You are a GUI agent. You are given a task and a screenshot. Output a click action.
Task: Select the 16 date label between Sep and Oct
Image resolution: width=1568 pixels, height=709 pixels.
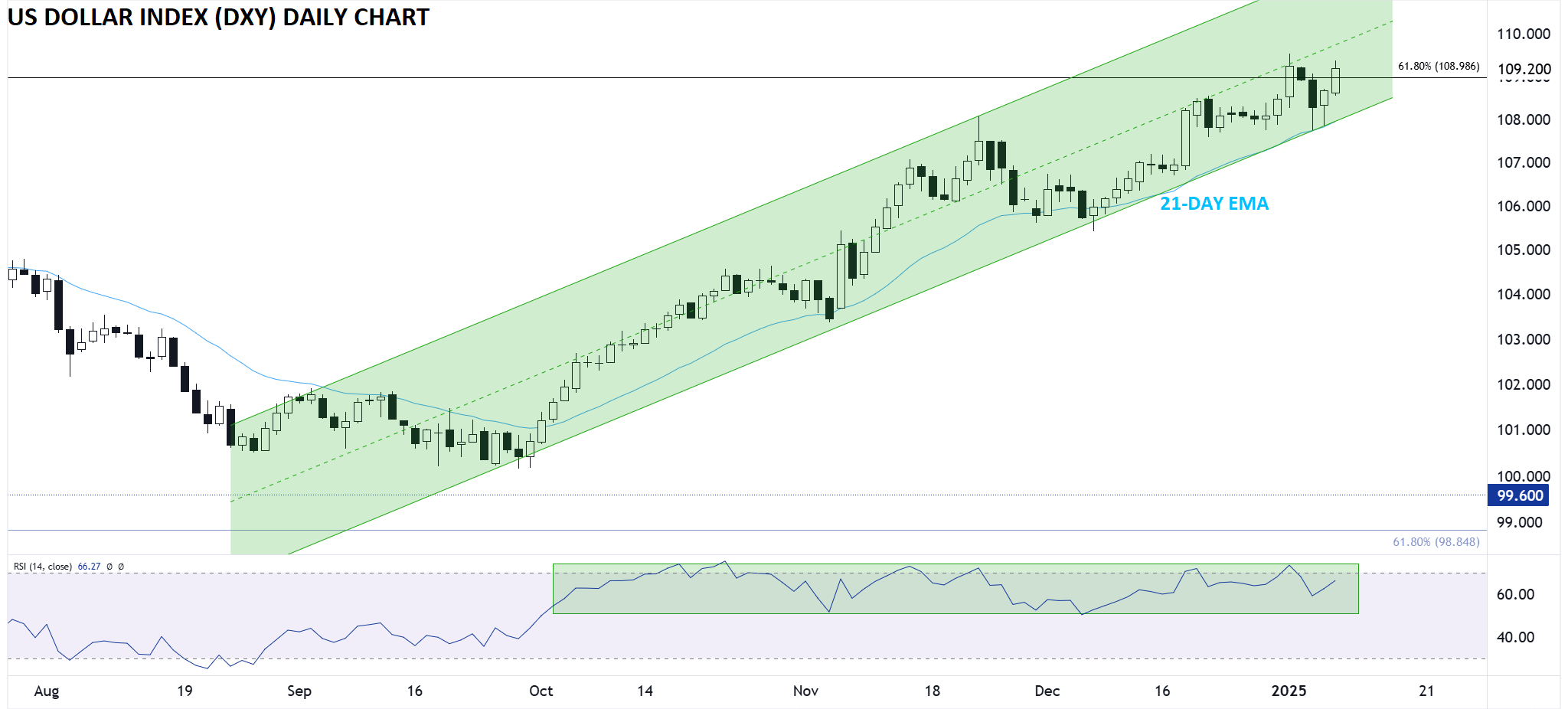click(x=414, y=691)
